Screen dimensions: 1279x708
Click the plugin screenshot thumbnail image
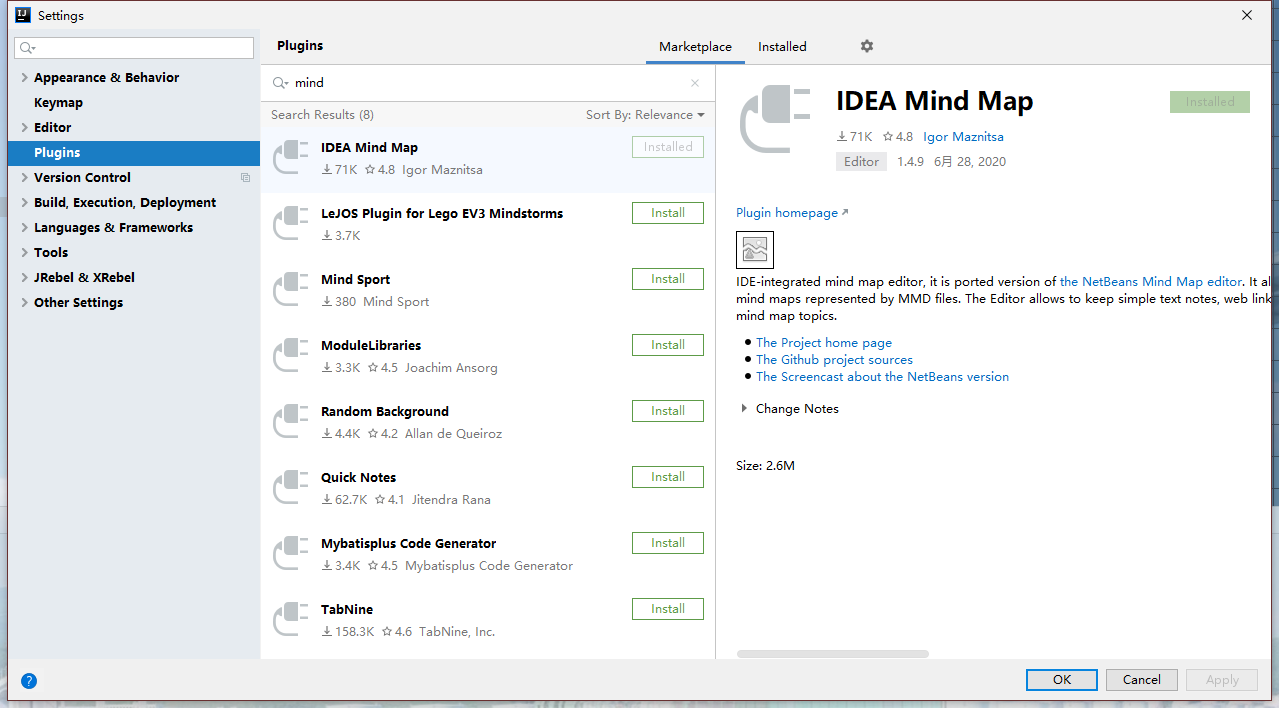755,250
